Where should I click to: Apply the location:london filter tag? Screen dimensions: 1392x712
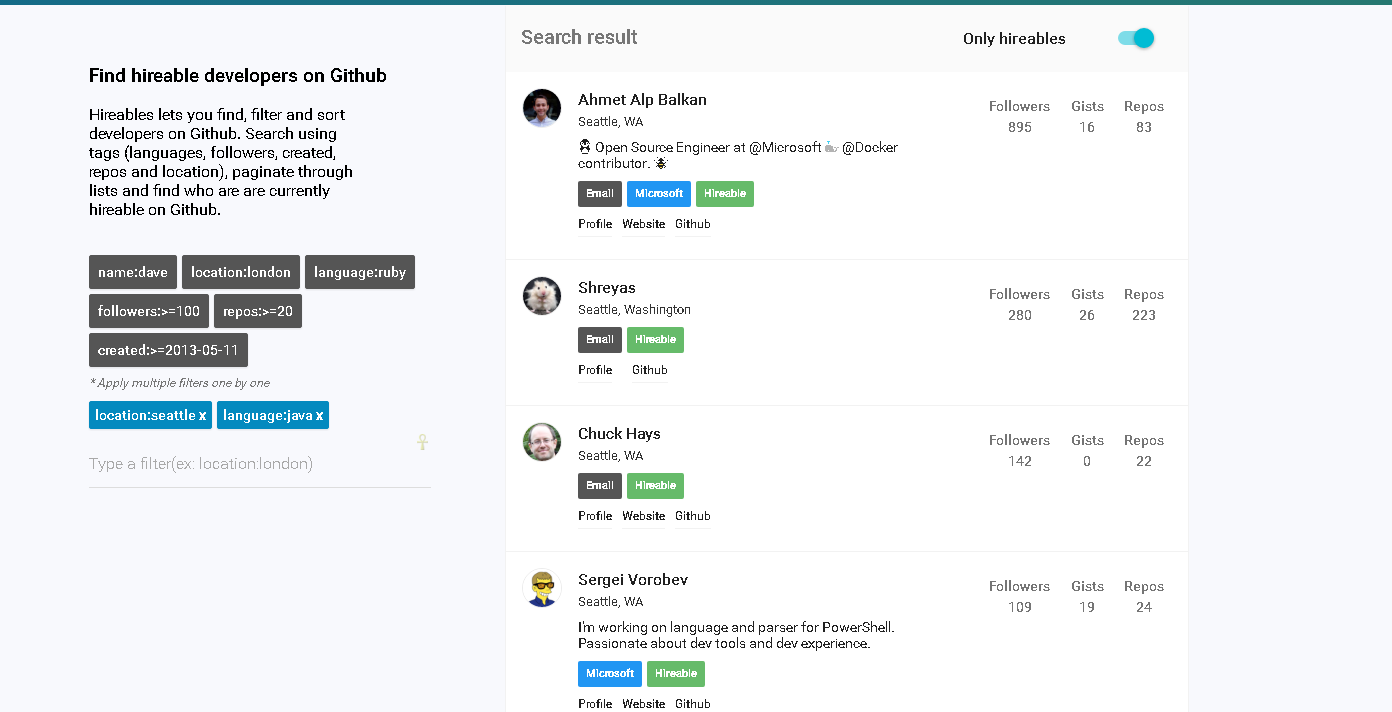pos(240,271)
